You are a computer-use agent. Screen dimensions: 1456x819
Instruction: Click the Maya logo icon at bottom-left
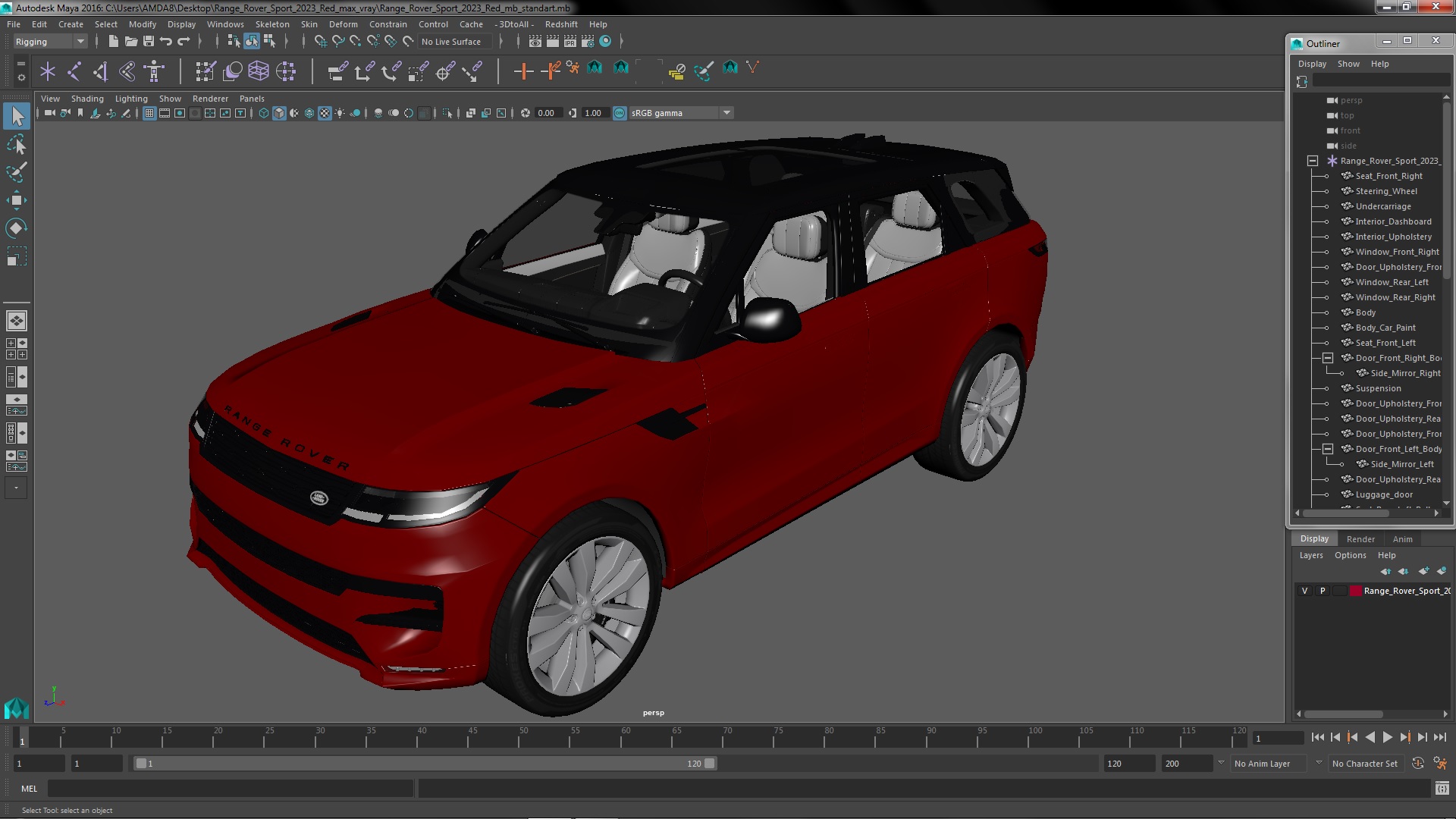[17, 708]
